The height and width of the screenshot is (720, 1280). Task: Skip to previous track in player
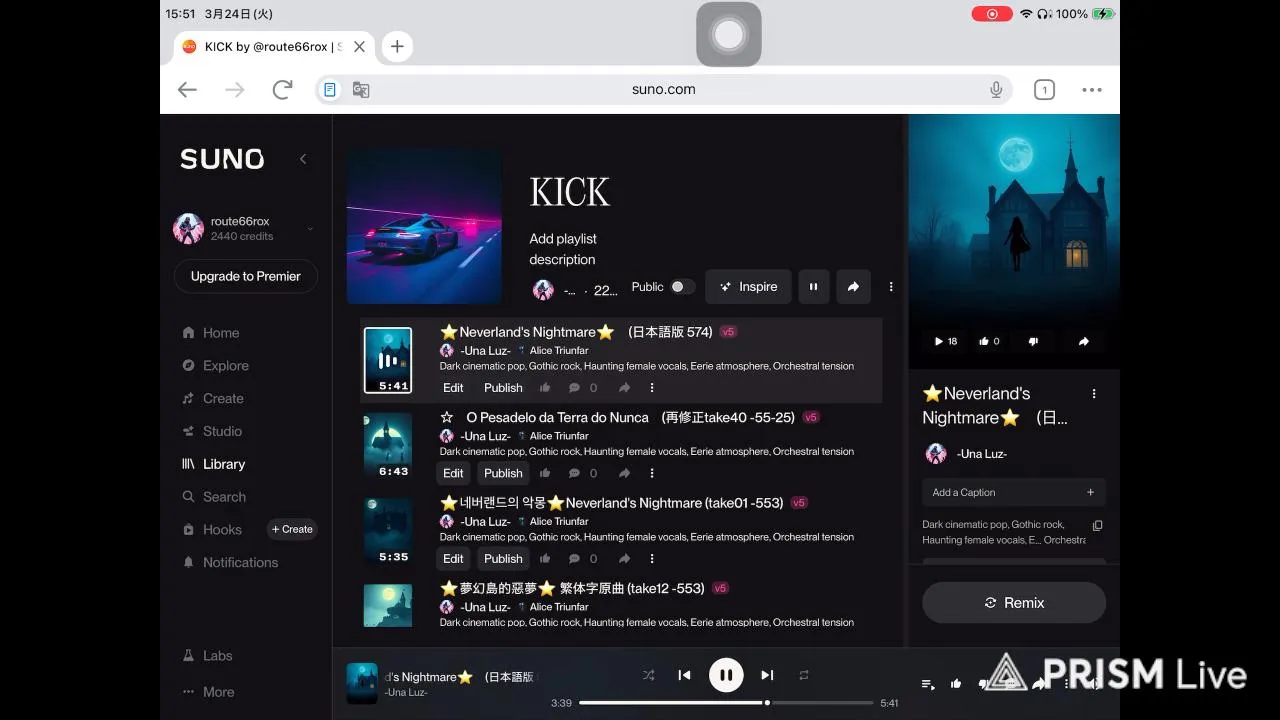[684, 675]
